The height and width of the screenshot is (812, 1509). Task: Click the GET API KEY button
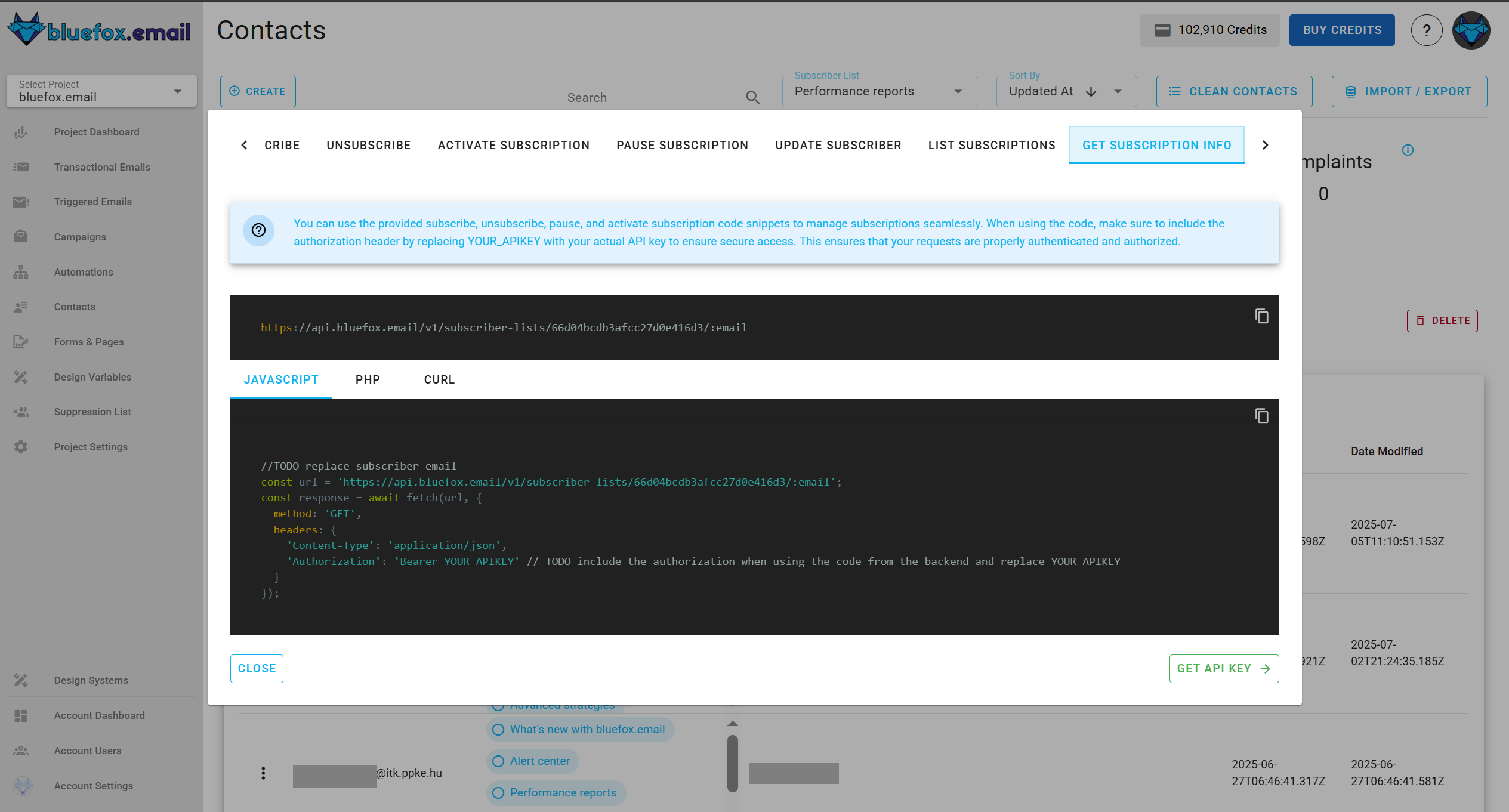coord(1223,668)
